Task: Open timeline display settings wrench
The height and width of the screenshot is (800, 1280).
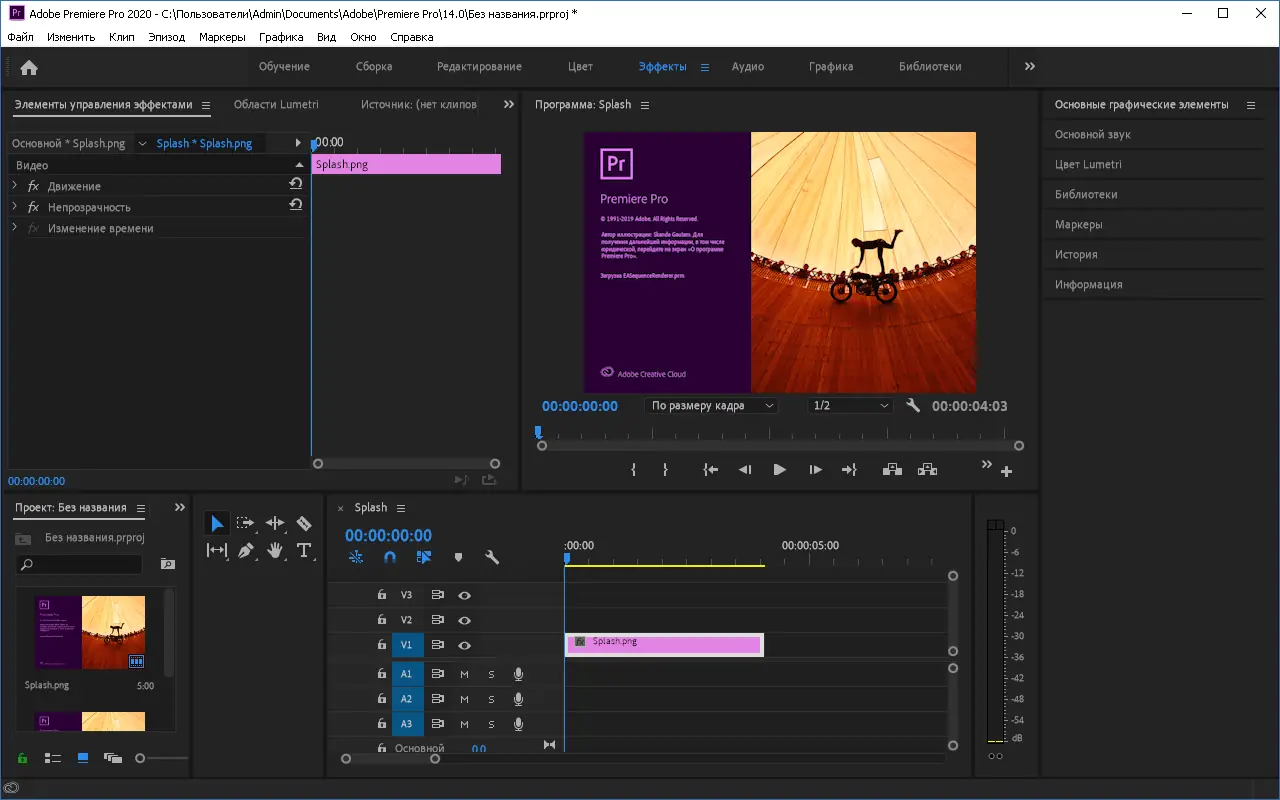Action: coord(491,557)
